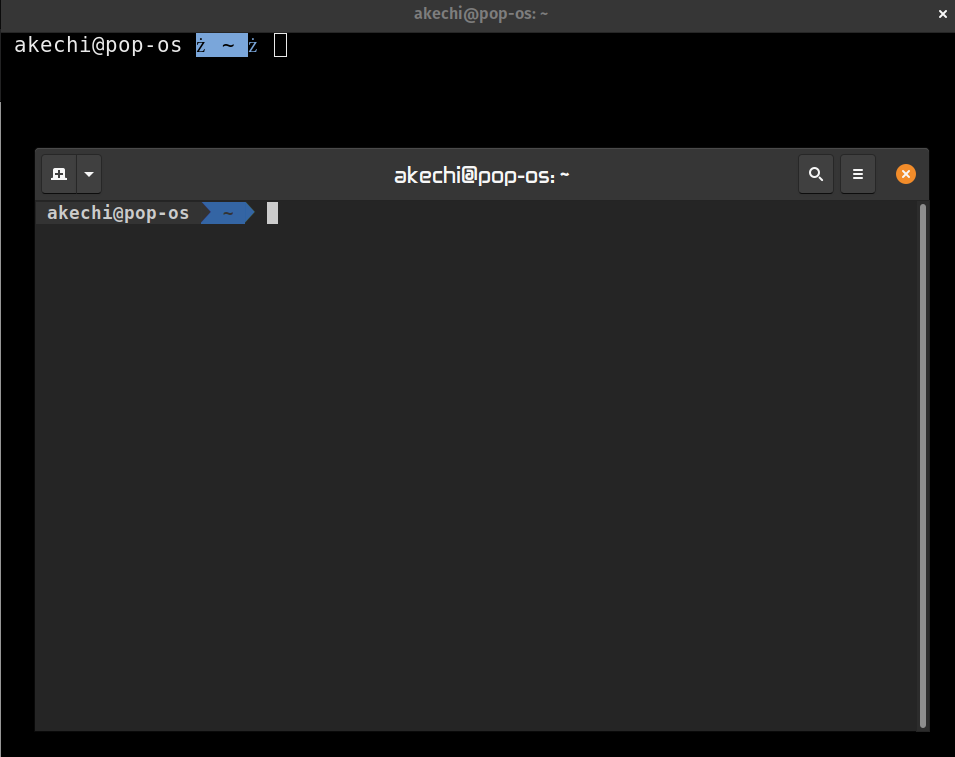Open the terminal options via menu icon
955x757 pixels.
click(858, 173)
